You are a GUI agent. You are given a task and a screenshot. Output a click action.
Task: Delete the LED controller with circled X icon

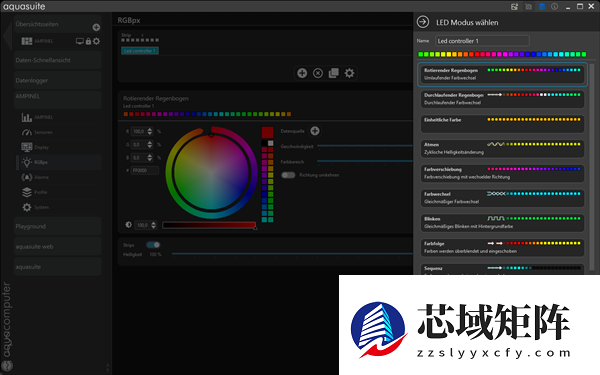318,73
